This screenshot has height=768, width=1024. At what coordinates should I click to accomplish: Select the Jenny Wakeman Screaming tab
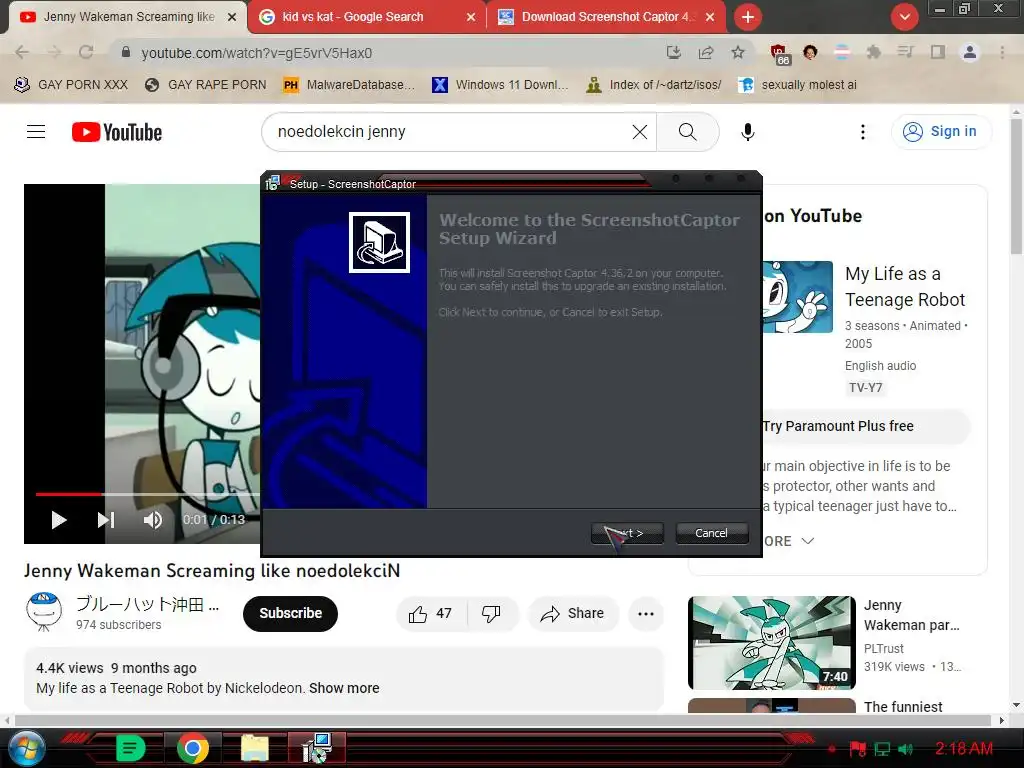click(x=127, y=17)
